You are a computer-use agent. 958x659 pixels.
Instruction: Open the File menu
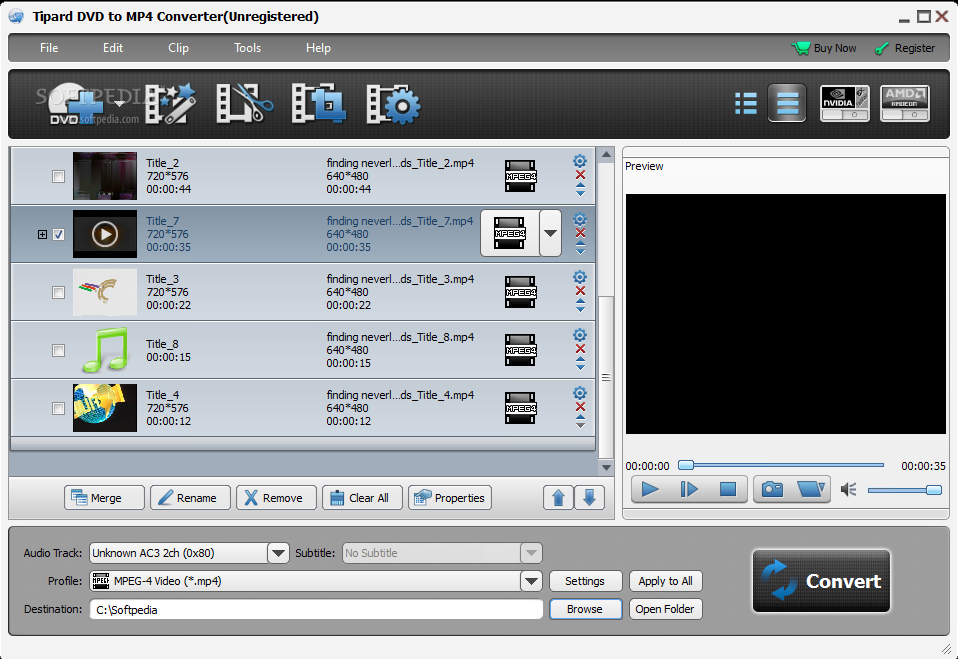[x=49, y=48]
